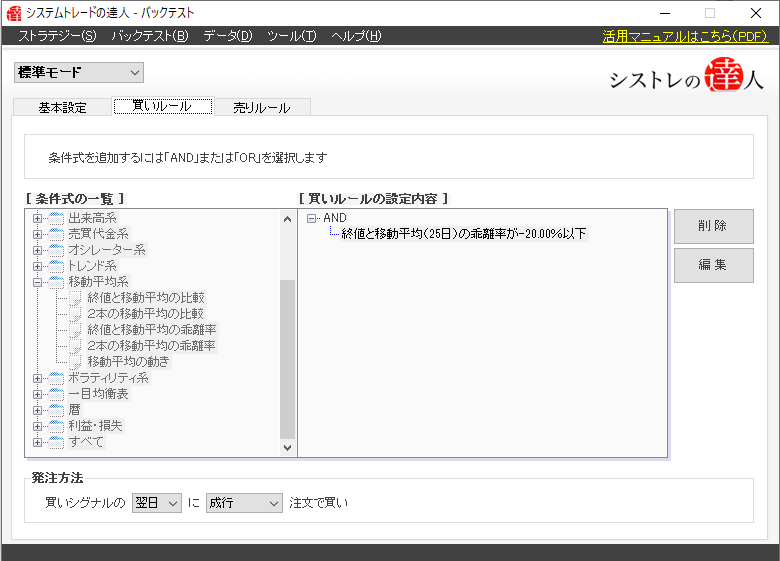The image size is (780, 561).
Task: Click the すべて folder icon
Action: (x=56, y=442)
